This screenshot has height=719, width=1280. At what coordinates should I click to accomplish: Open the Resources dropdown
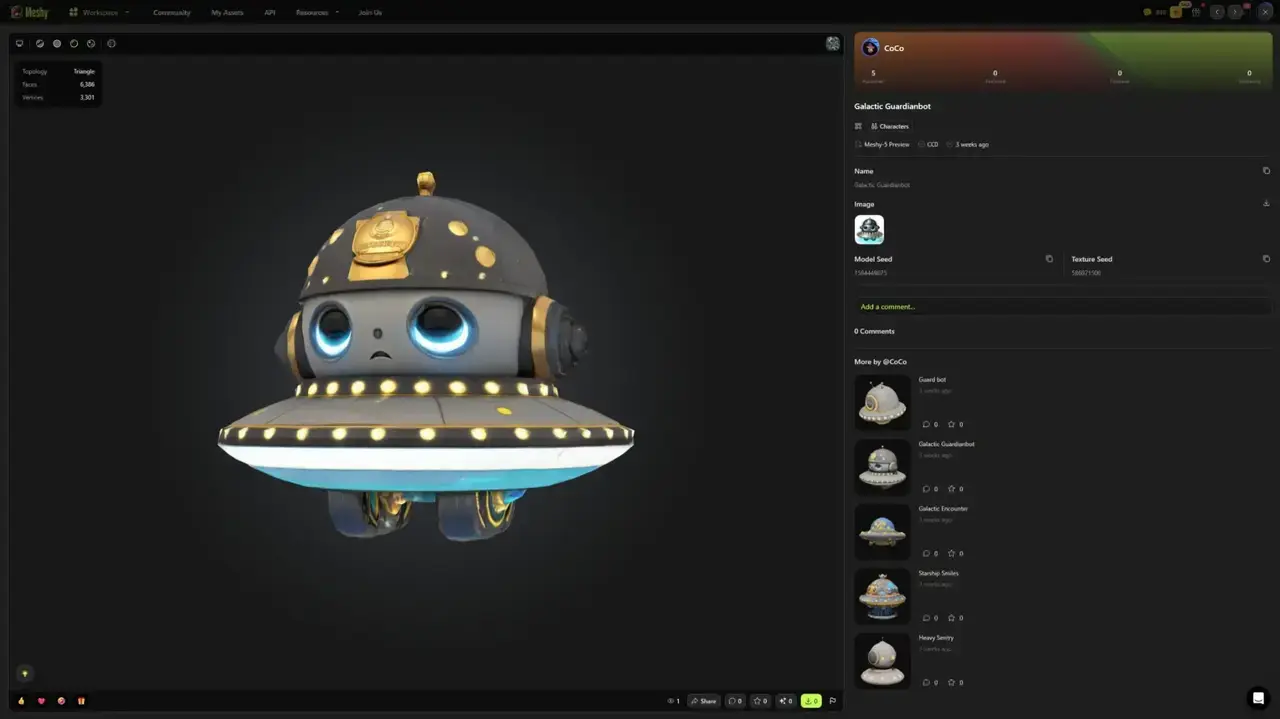tap(314, 12)
